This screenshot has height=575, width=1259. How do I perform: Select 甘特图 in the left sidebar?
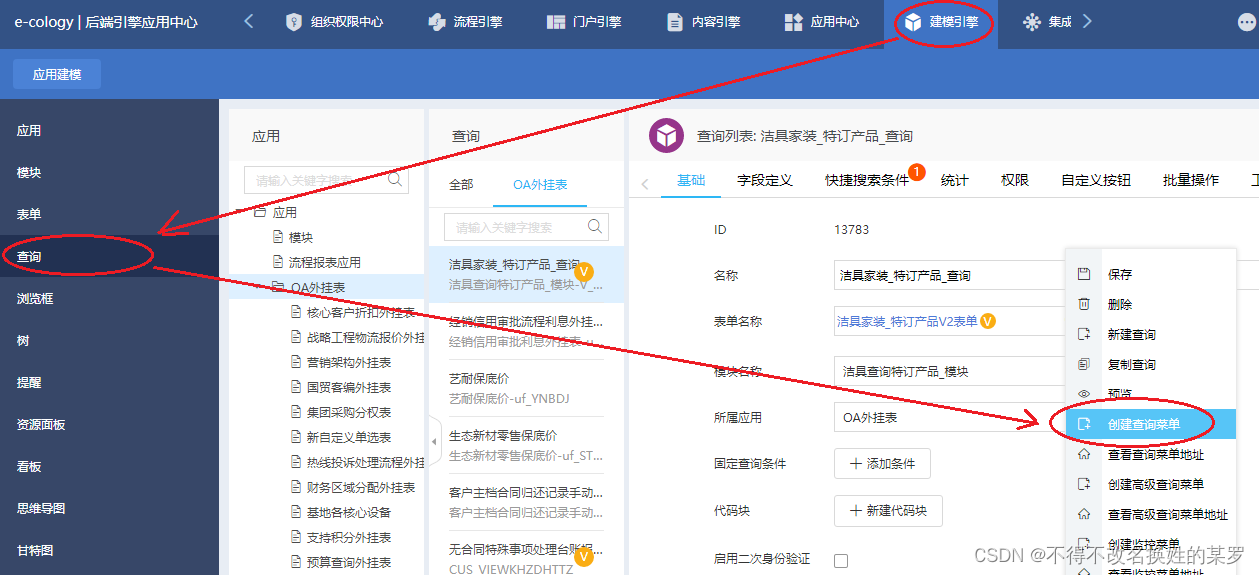coord(109,551)
